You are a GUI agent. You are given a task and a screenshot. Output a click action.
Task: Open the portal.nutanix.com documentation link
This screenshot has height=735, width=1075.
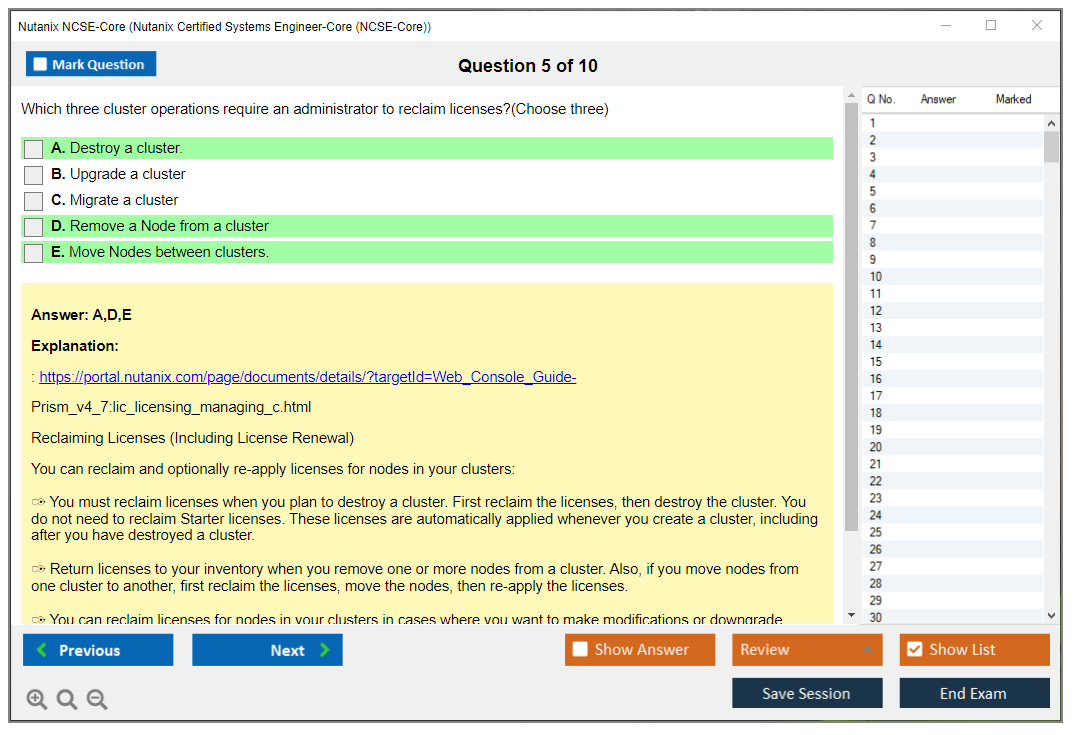click(307, 377)
